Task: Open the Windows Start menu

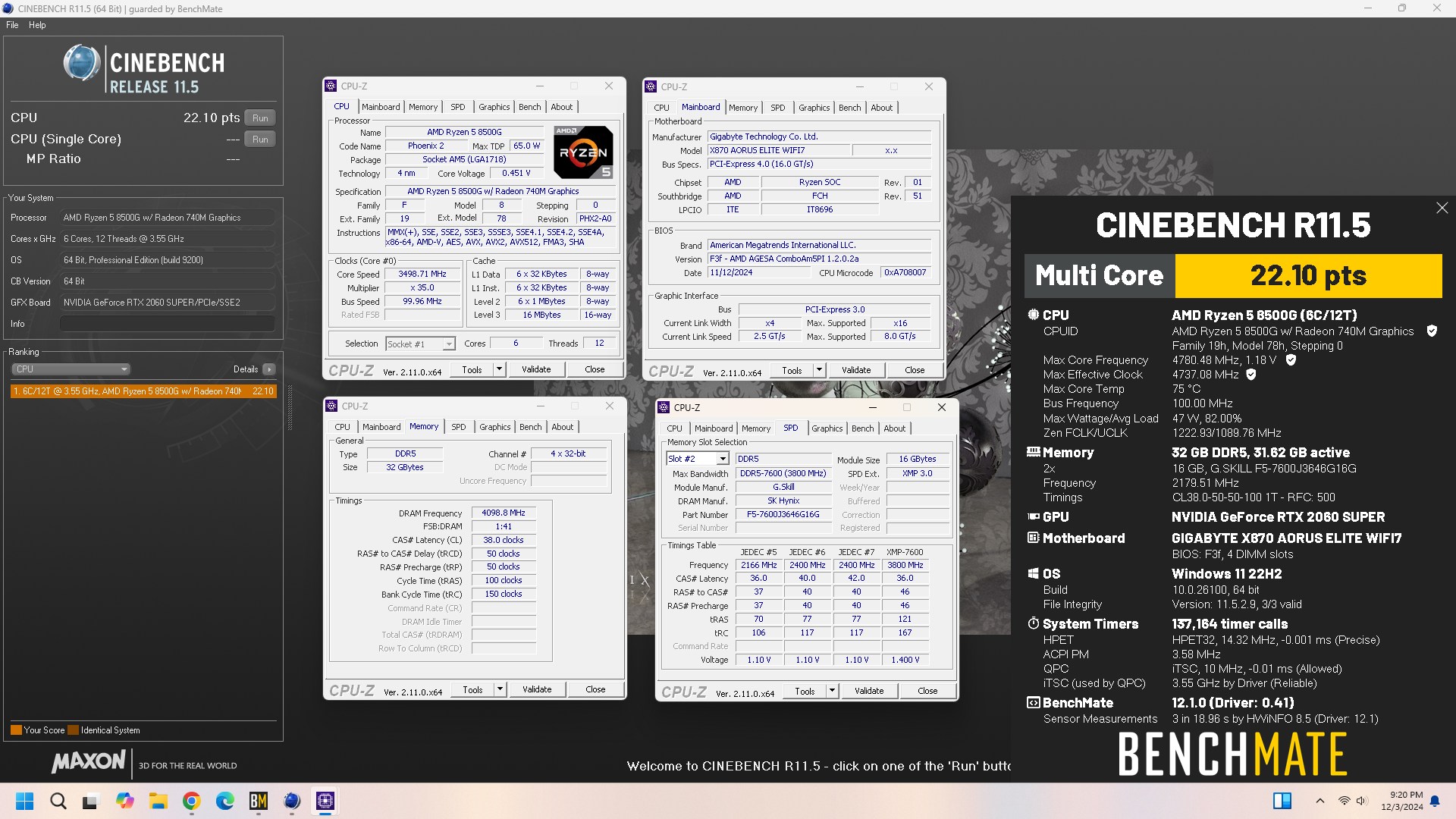Action: [x=24, y=801]
